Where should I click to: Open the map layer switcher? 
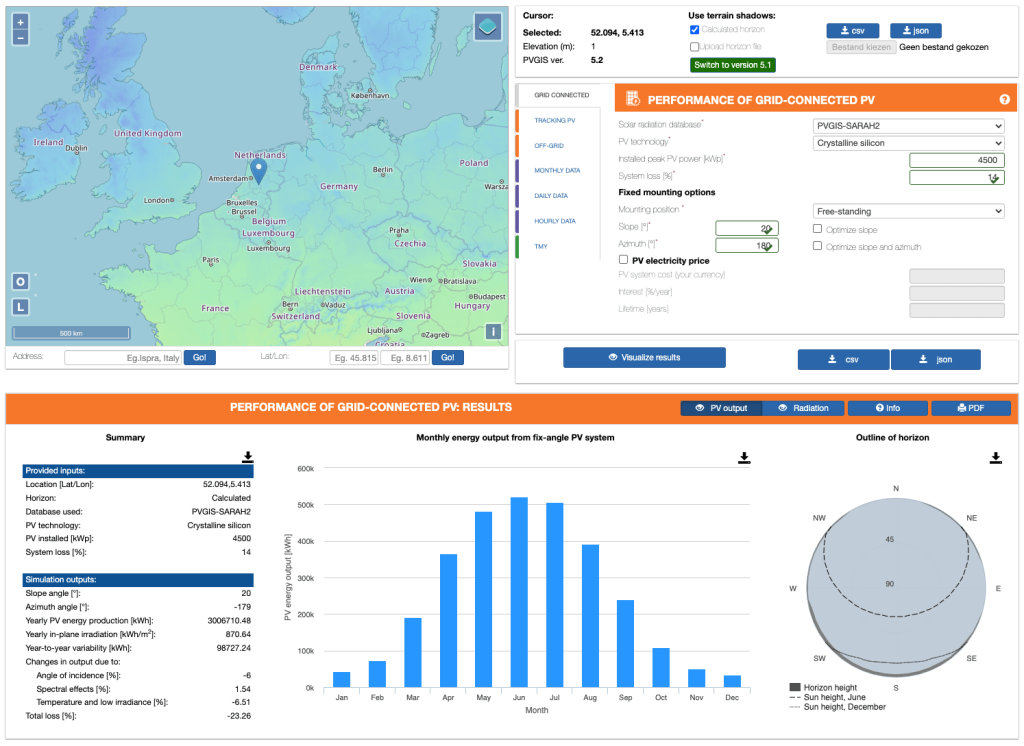(487, 26)
